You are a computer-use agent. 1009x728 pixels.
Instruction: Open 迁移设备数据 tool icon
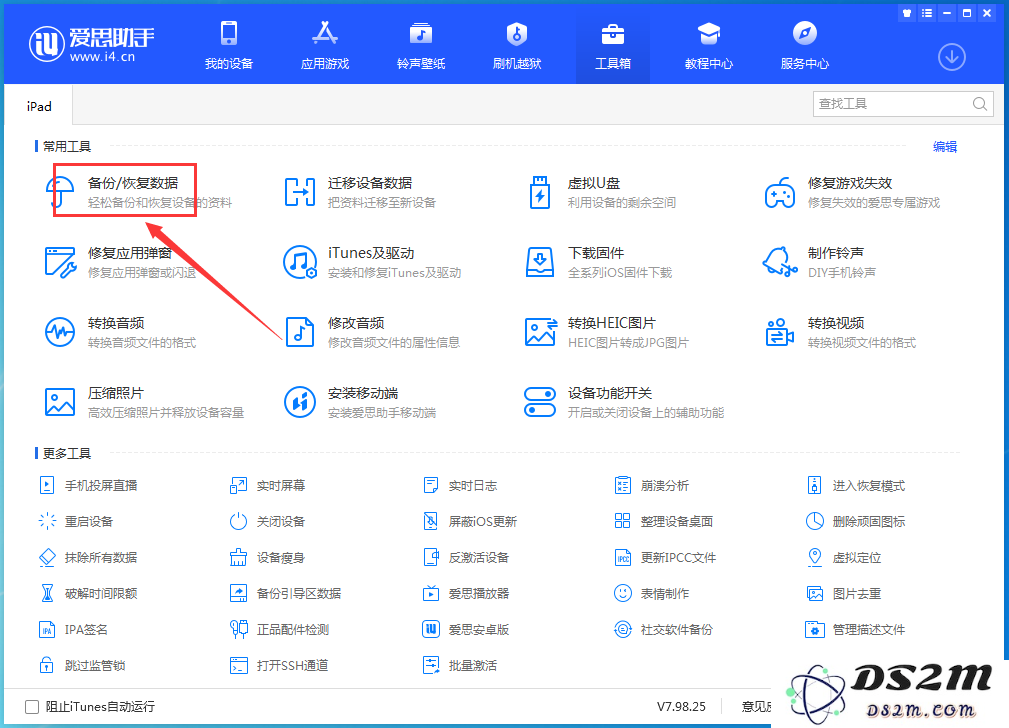coord(300,192)
